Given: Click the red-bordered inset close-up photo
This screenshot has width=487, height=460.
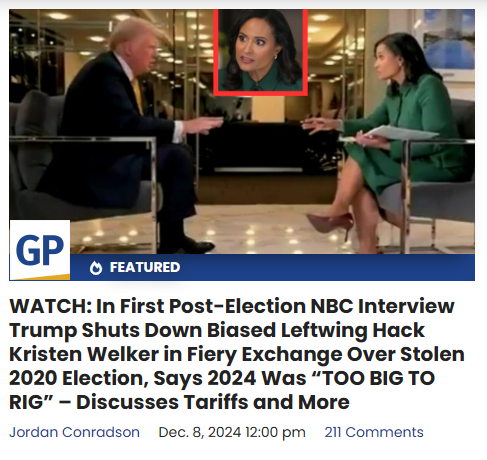Looking at the screenshot, I should pos(260,52).
